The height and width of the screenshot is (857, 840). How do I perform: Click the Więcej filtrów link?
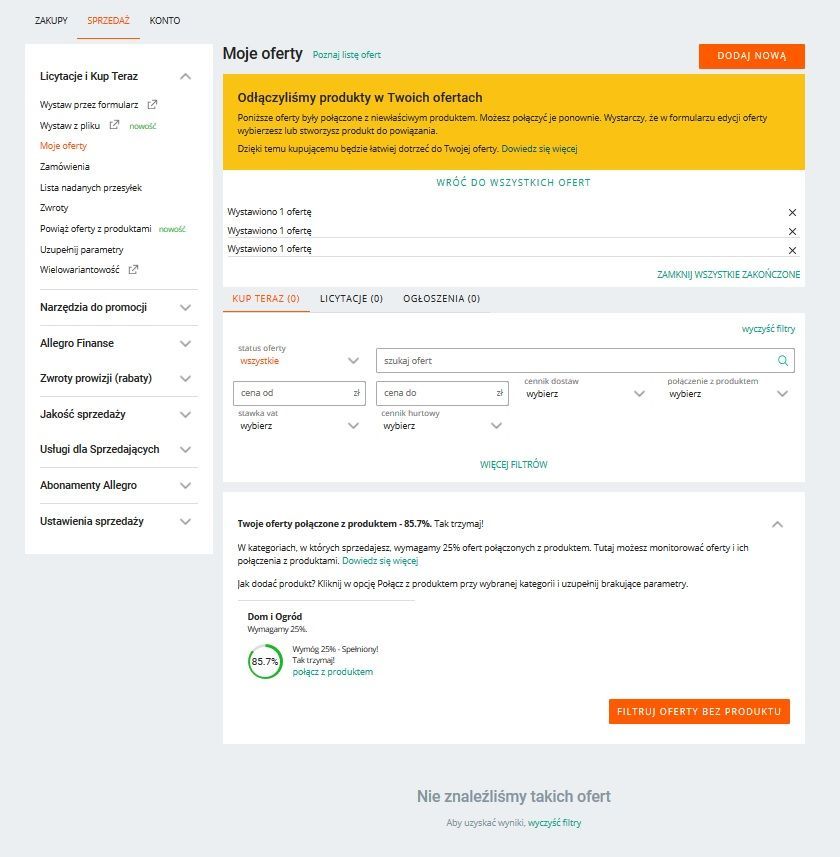point(513,465)
